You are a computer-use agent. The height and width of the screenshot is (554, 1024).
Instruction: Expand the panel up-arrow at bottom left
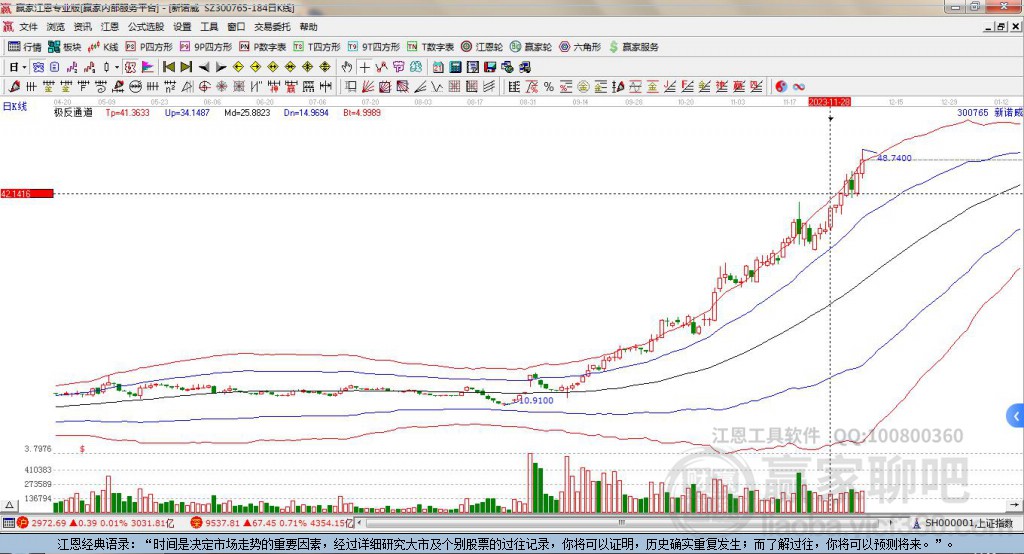9,504
